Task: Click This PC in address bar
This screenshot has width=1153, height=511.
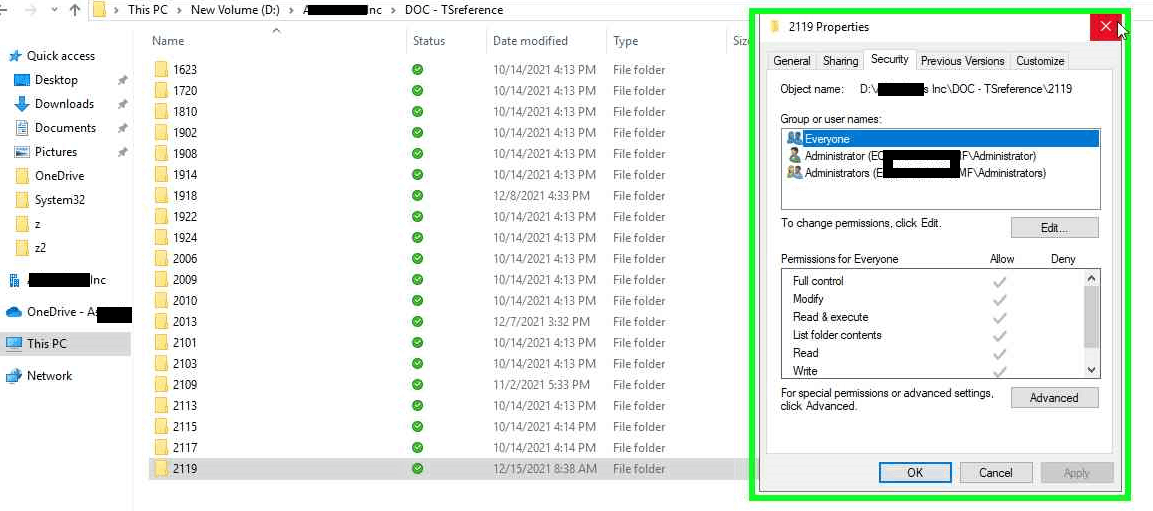Action: tap(149, 10)
